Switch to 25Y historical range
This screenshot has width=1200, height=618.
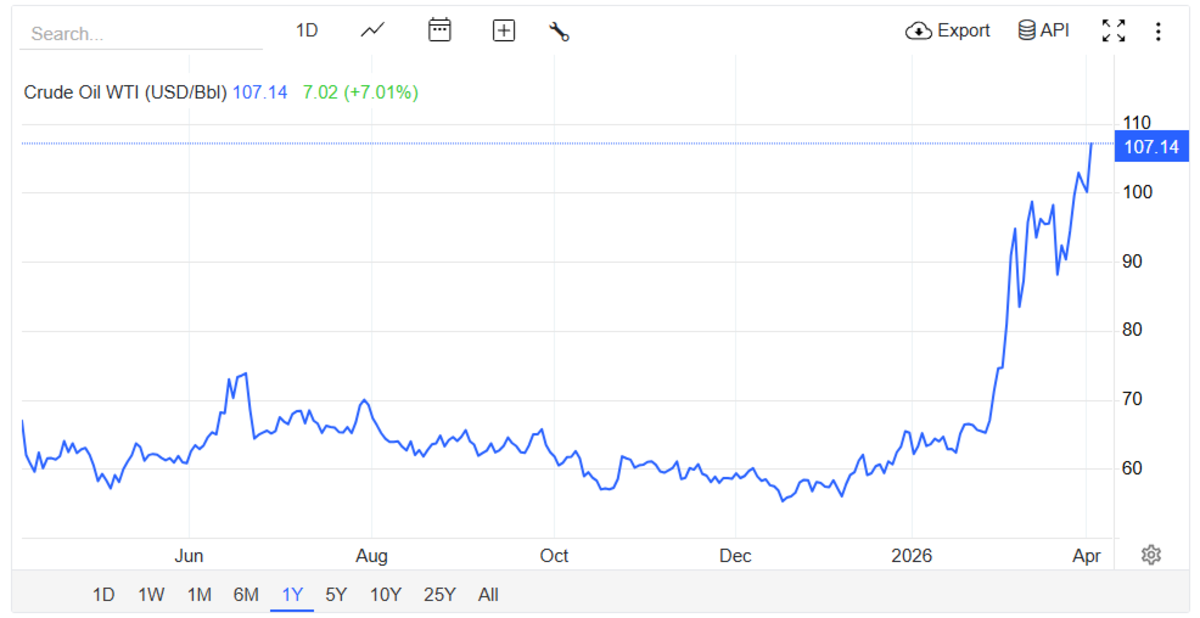439,595
